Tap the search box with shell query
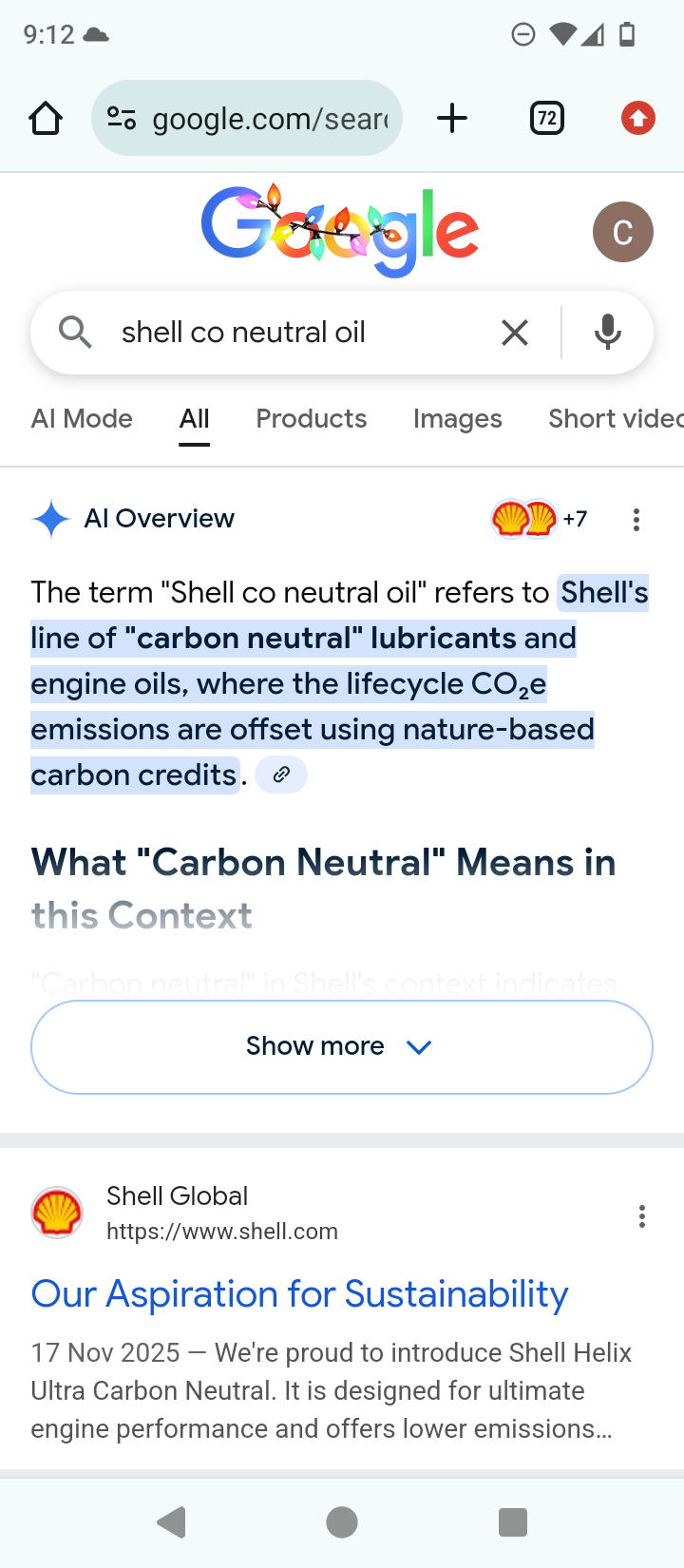 click(x=285, y=333)
